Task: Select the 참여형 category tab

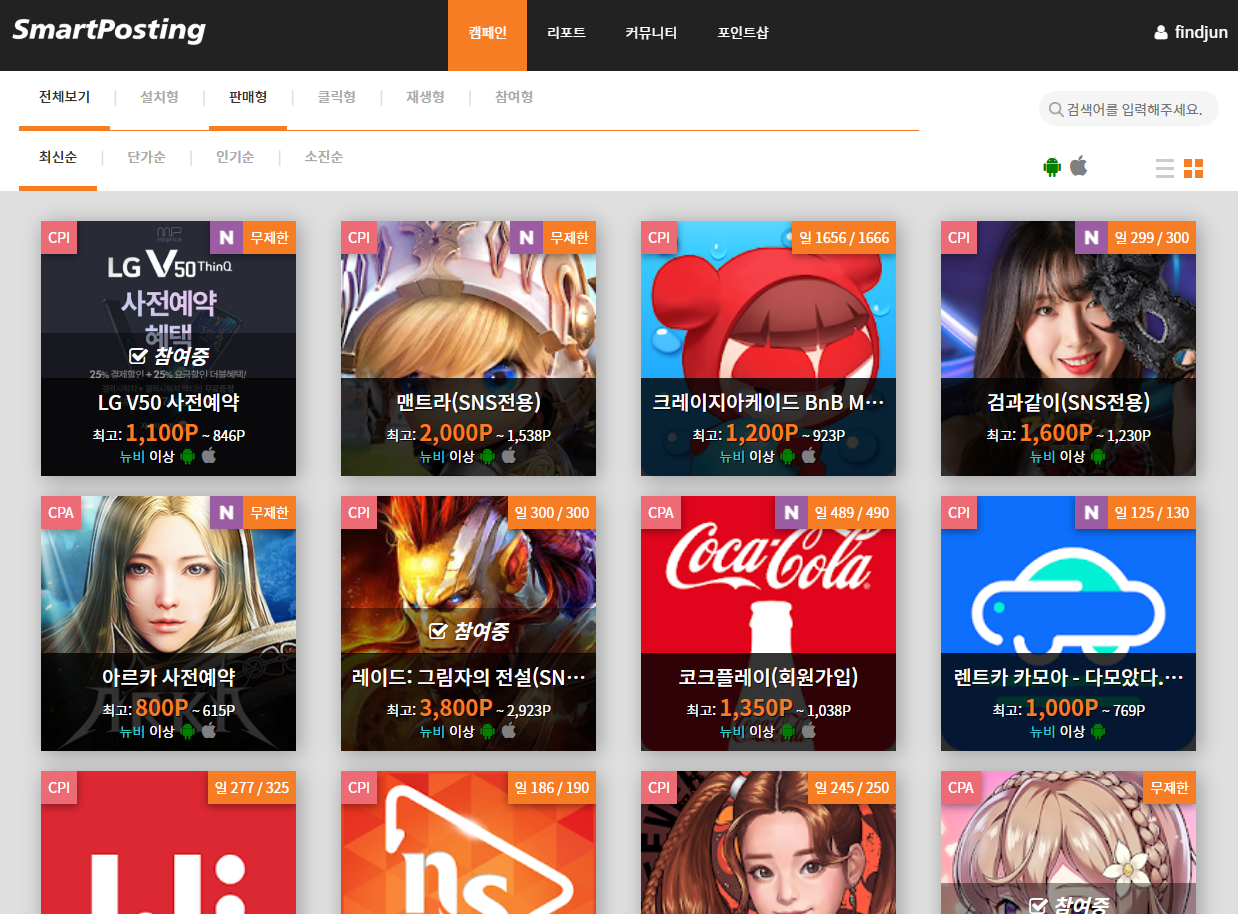Action: pyautogui.click(x=513, y=97)
